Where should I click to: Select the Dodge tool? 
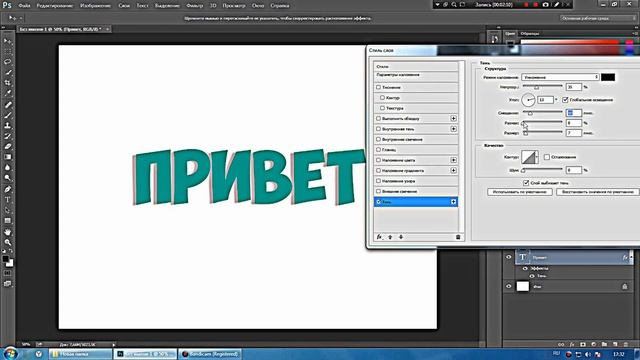coord(7,178)
